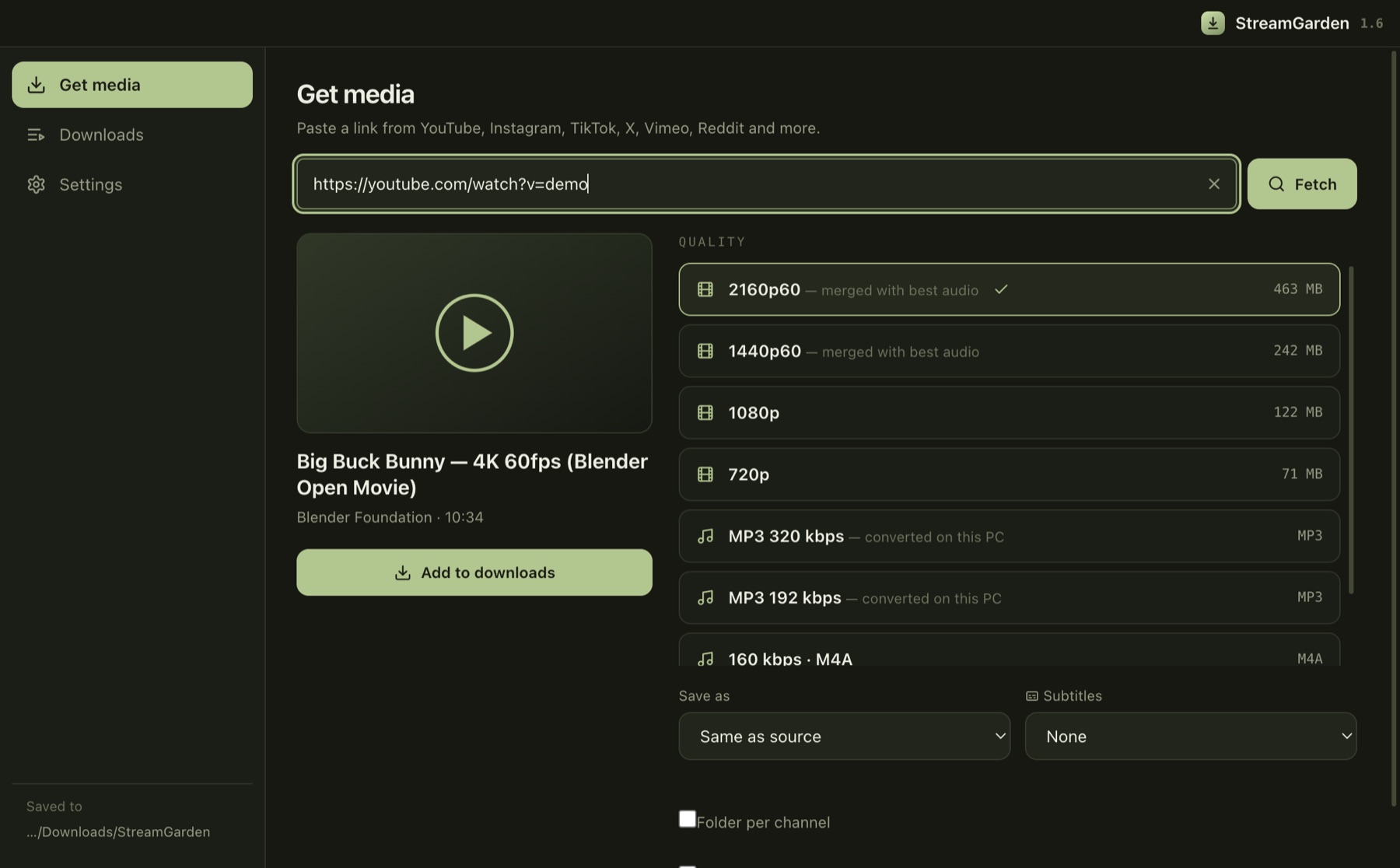Screen dimensions: 1400x868
Task: Choose the 720p quality option
Action: (x=1009, y=474)
